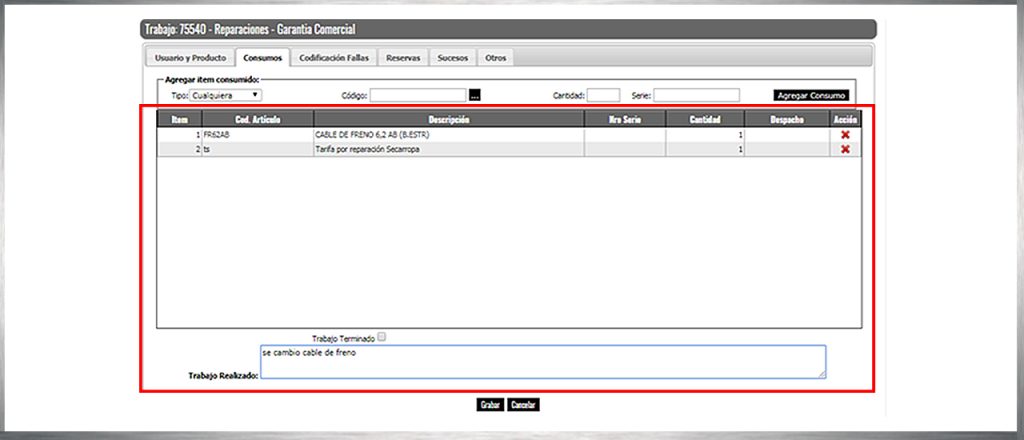The height and width of the screenshot is (440, 1024).
Task: Check the Trabajo Terminado checkbox
Action: click(x=381, y=338)
